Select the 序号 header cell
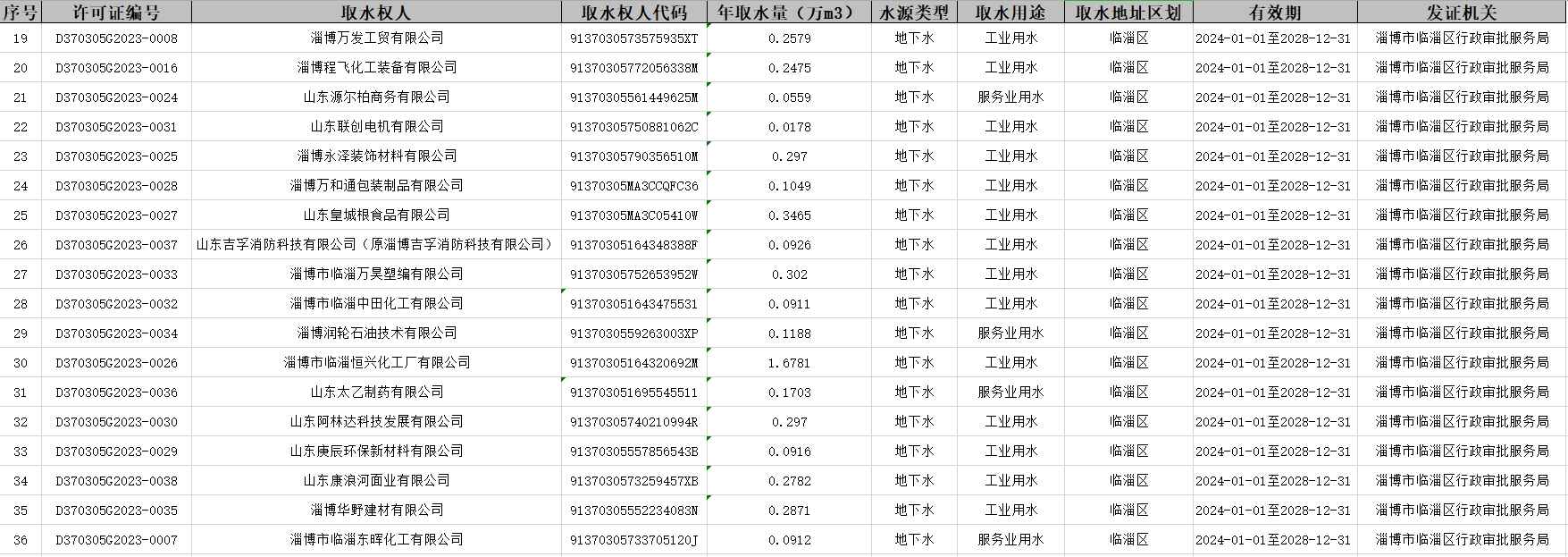 [21, 13]
